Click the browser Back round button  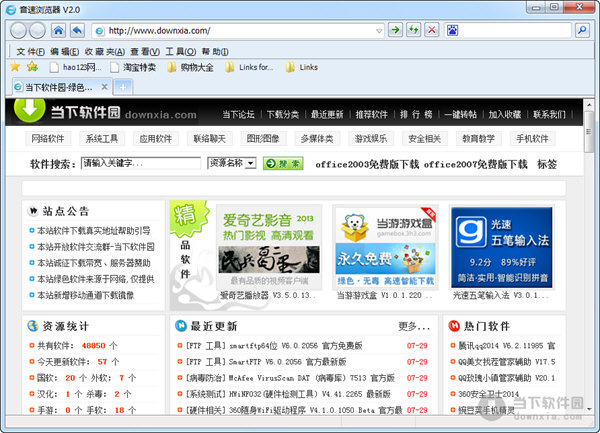(18, 30)
